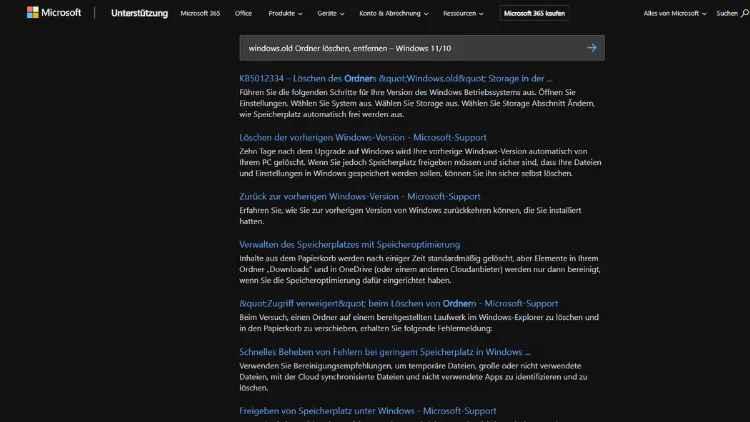This screenshot has height=422, width=750.
Task: Open Office menu item
Action: (x=243, y=13)
